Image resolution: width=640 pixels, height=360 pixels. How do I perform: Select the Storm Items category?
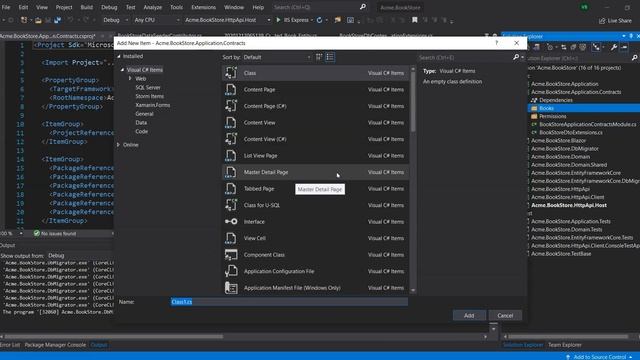[x=149, y=96]
